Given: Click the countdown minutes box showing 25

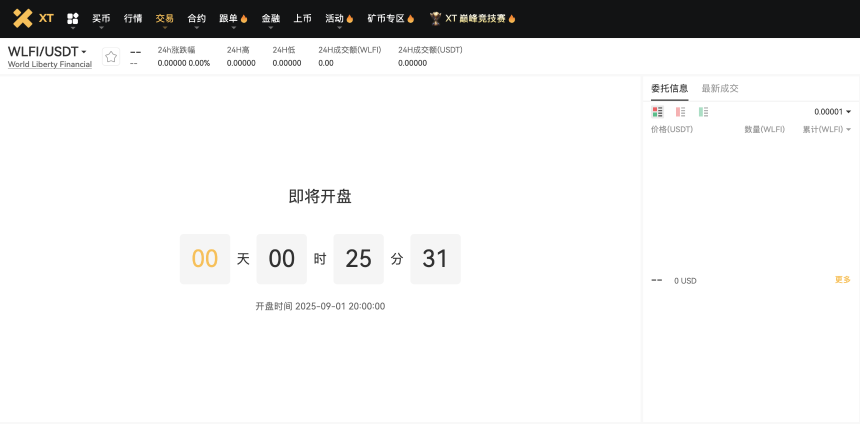Looking at the screenshot, I should tap(359, 259).
